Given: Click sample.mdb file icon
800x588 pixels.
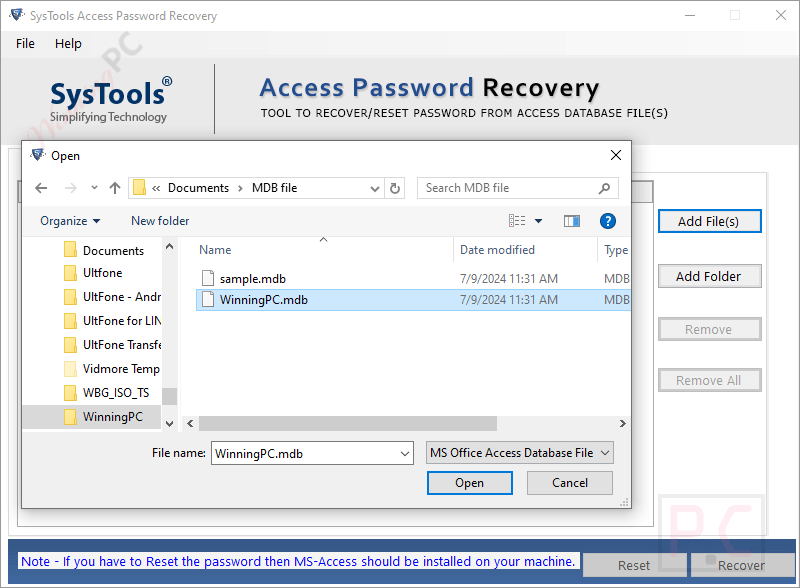Looking at the screenshot, I should (208, 278).
